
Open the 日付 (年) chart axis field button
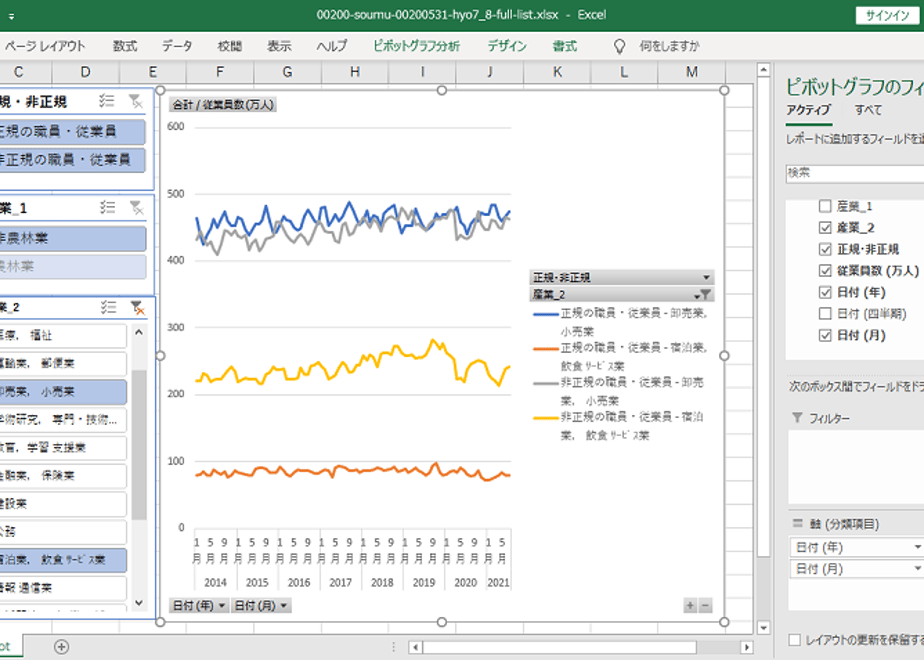point(199,605)
